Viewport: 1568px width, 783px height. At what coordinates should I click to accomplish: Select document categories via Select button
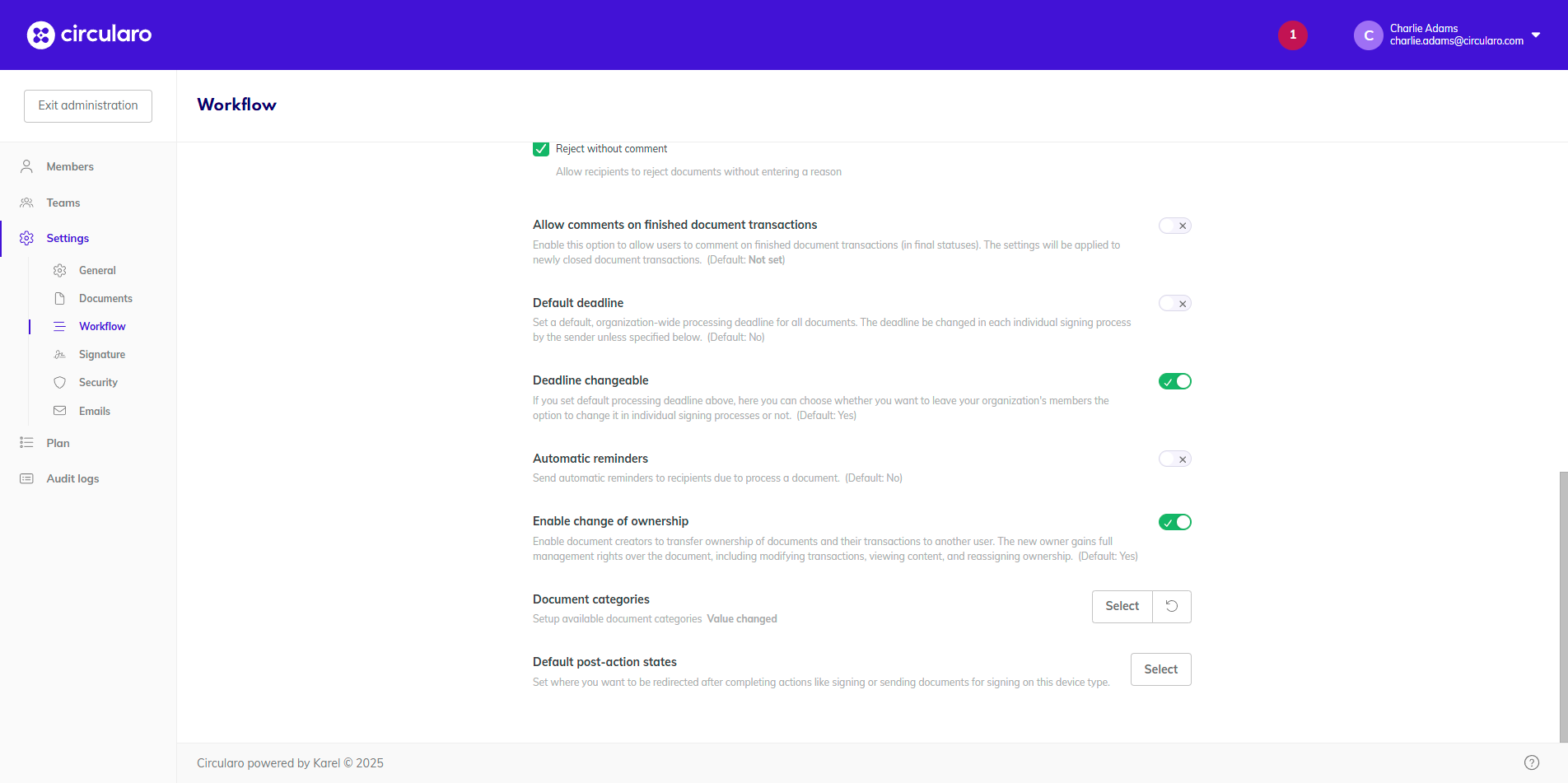pos(1122,606)
